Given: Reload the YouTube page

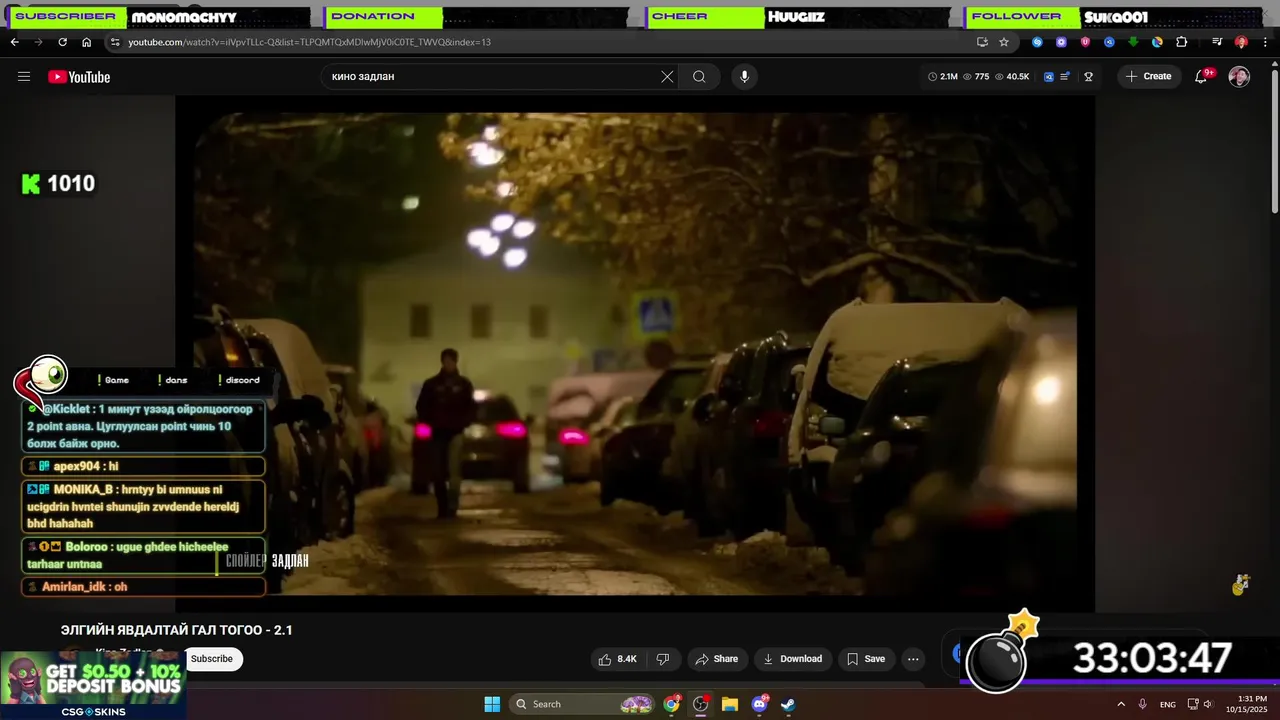Looking at the screenshot, I should coord(62,42).
